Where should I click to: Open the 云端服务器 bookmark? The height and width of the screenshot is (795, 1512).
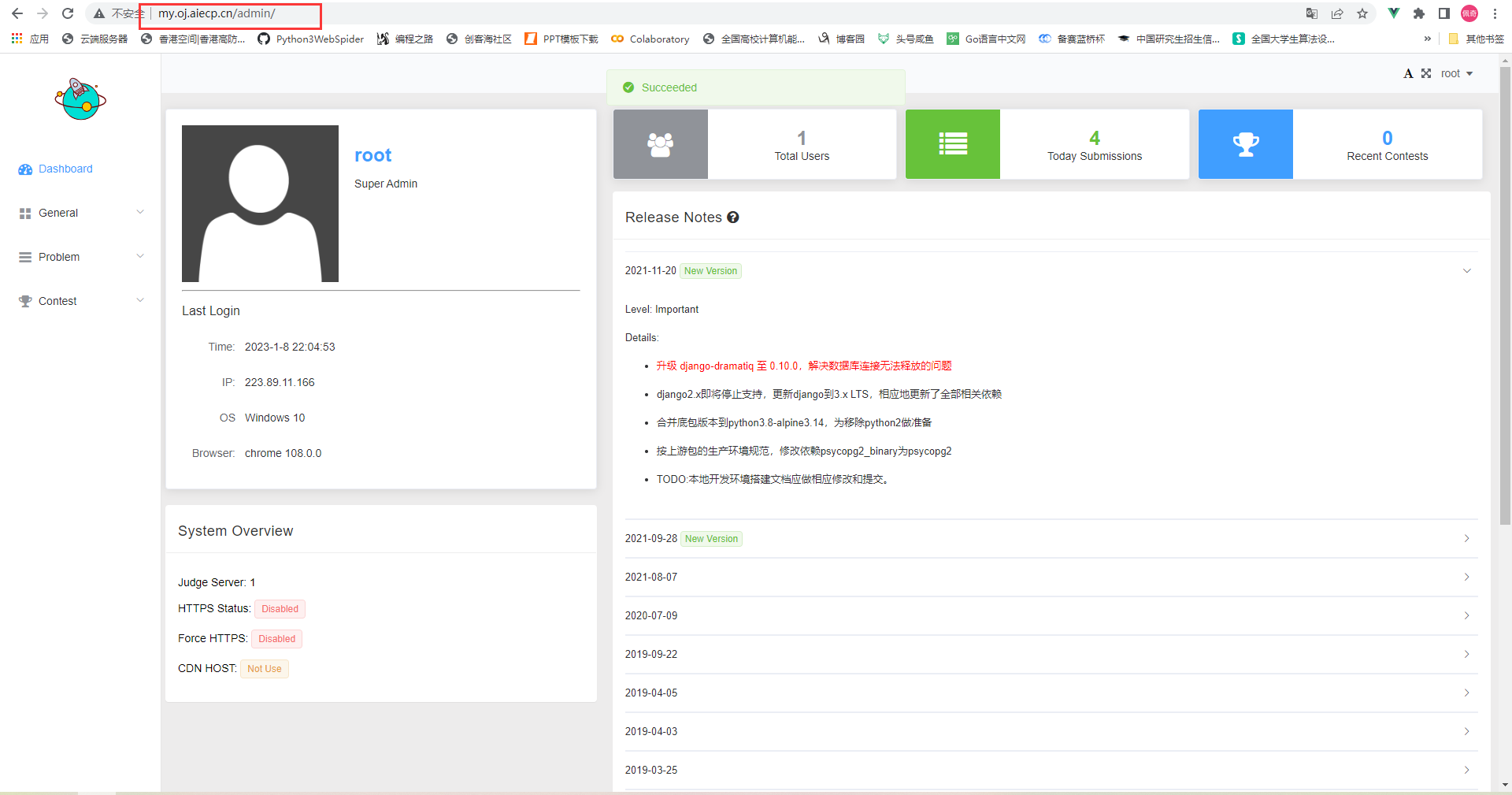click(x=94, y=39)
